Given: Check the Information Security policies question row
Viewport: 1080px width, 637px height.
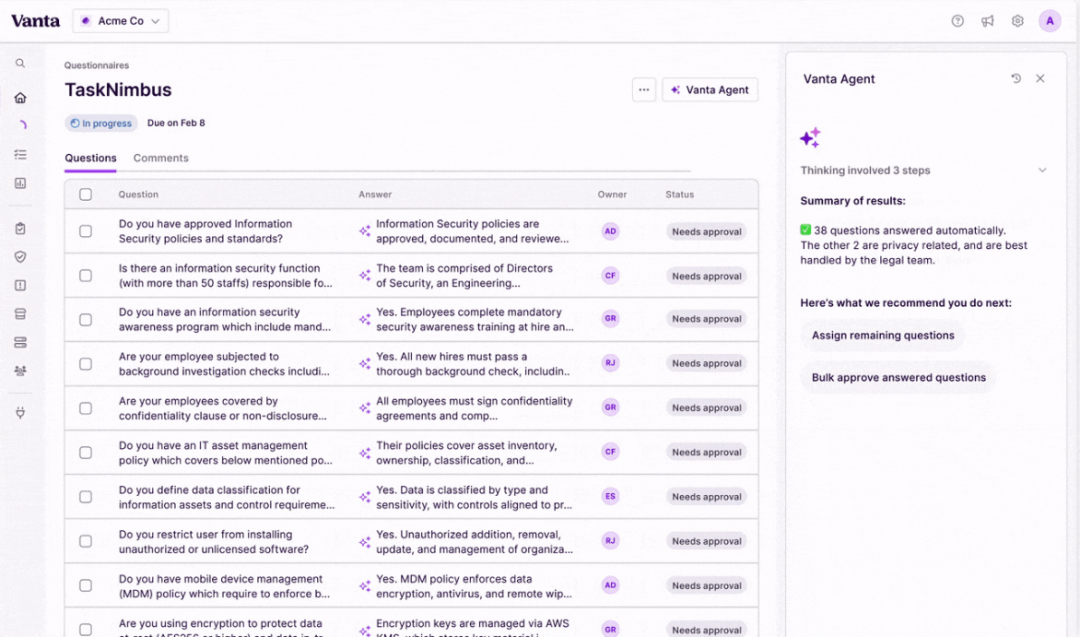Looking at the screenshot, I should tap(86, 231).
